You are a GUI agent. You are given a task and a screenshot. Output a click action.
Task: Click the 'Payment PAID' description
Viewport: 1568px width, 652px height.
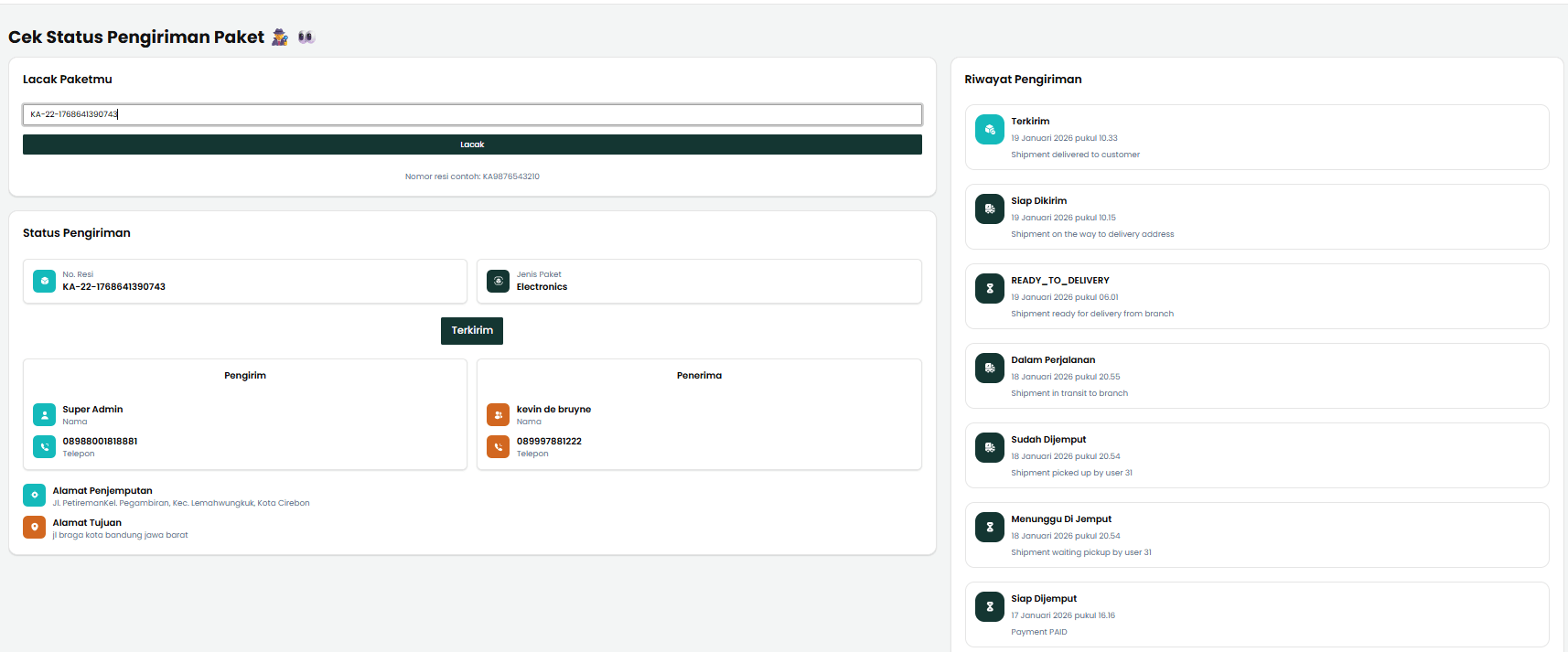(x=1038, y=632)
